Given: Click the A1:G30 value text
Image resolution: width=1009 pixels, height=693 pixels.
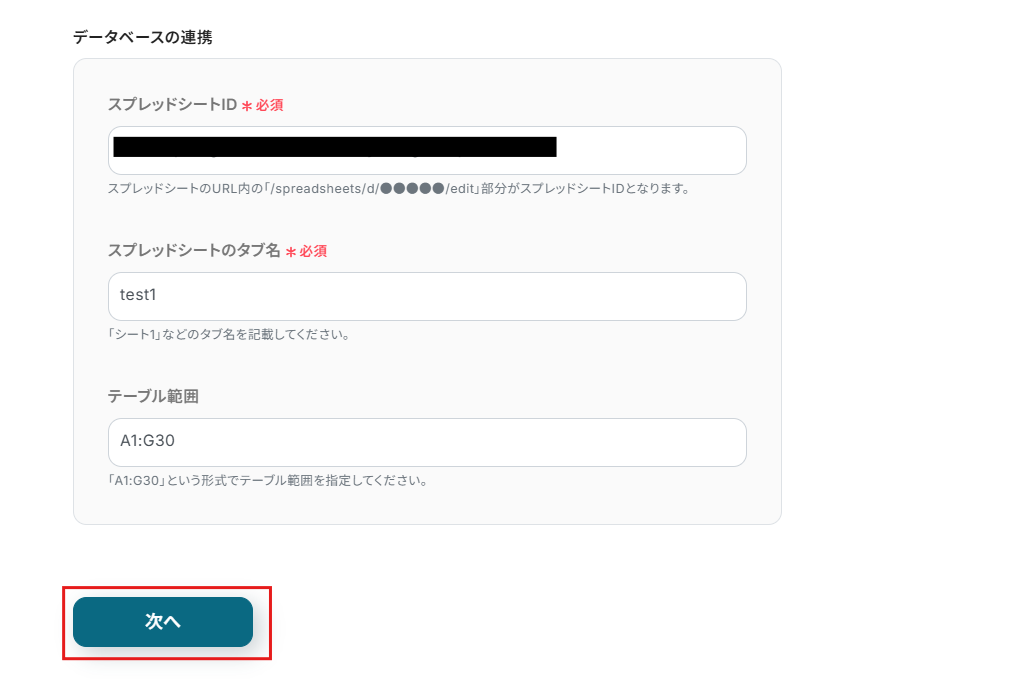Looking at the screenshot, I should point(148,442).
